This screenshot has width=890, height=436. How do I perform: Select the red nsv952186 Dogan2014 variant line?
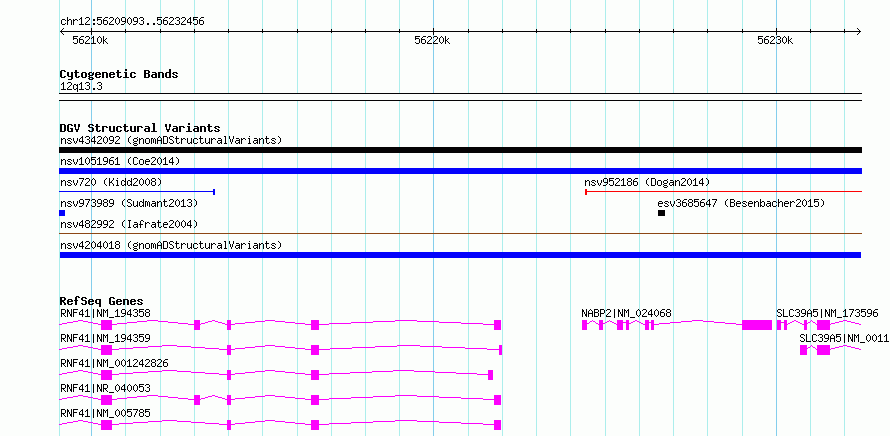click(x=723, y=192)
